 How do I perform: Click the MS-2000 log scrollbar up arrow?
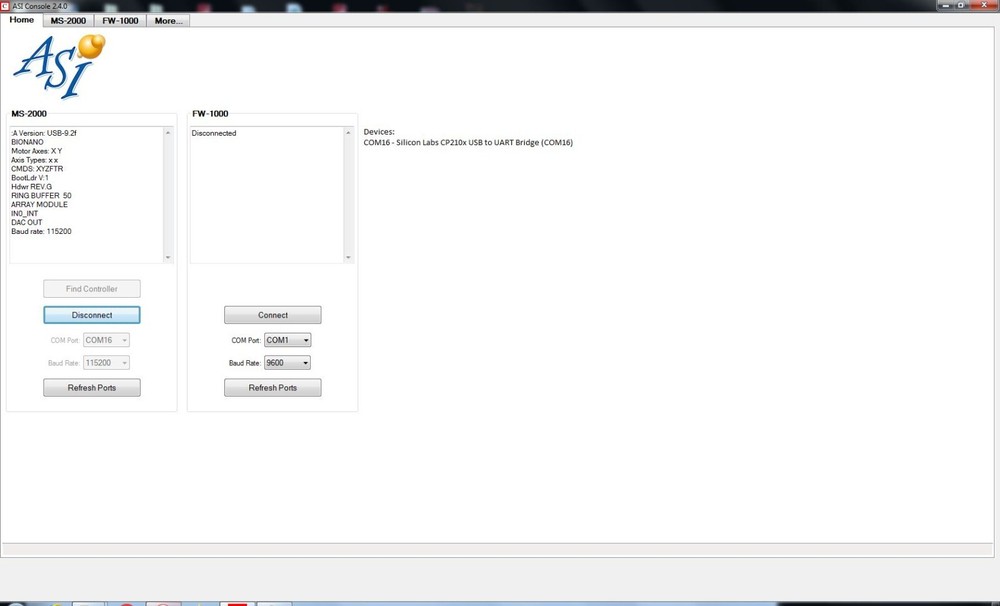point(168,133)
